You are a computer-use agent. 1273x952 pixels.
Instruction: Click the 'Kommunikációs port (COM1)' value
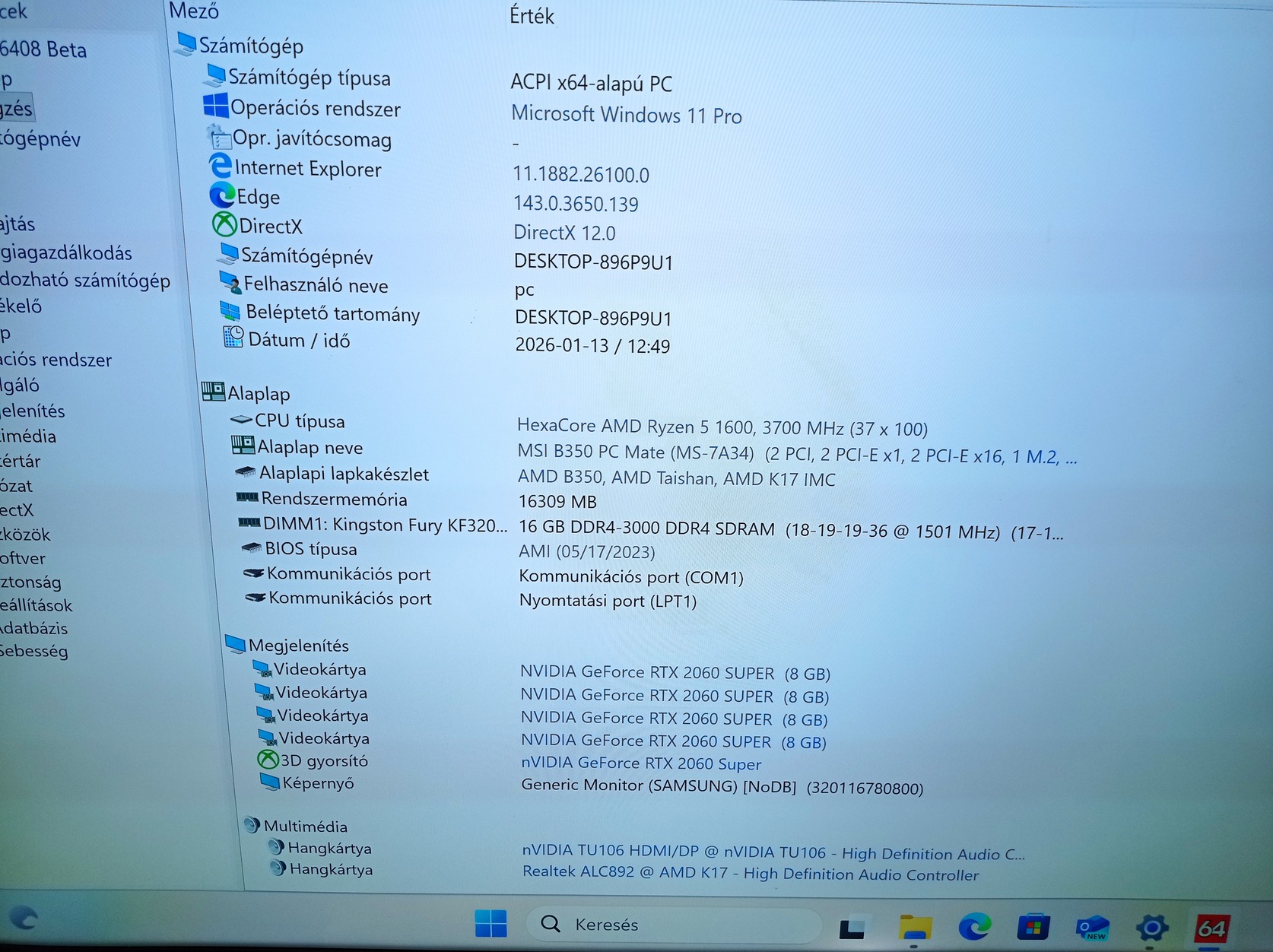tap(631, 577)
